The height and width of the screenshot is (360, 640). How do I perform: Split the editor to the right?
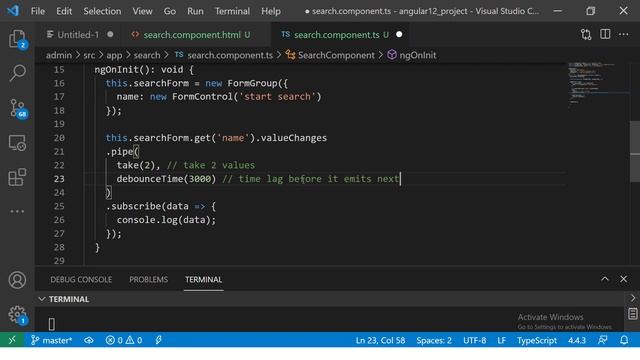605,34
